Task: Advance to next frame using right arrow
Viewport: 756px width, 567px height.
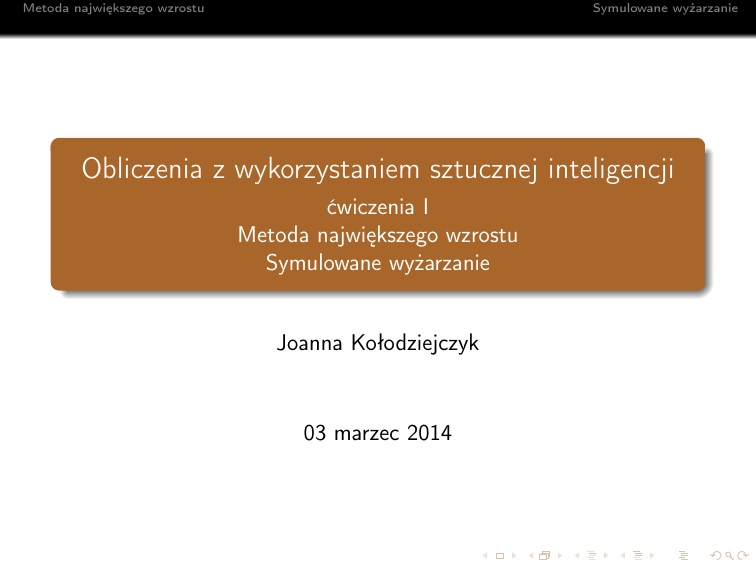Action: [x=557, y=553]
